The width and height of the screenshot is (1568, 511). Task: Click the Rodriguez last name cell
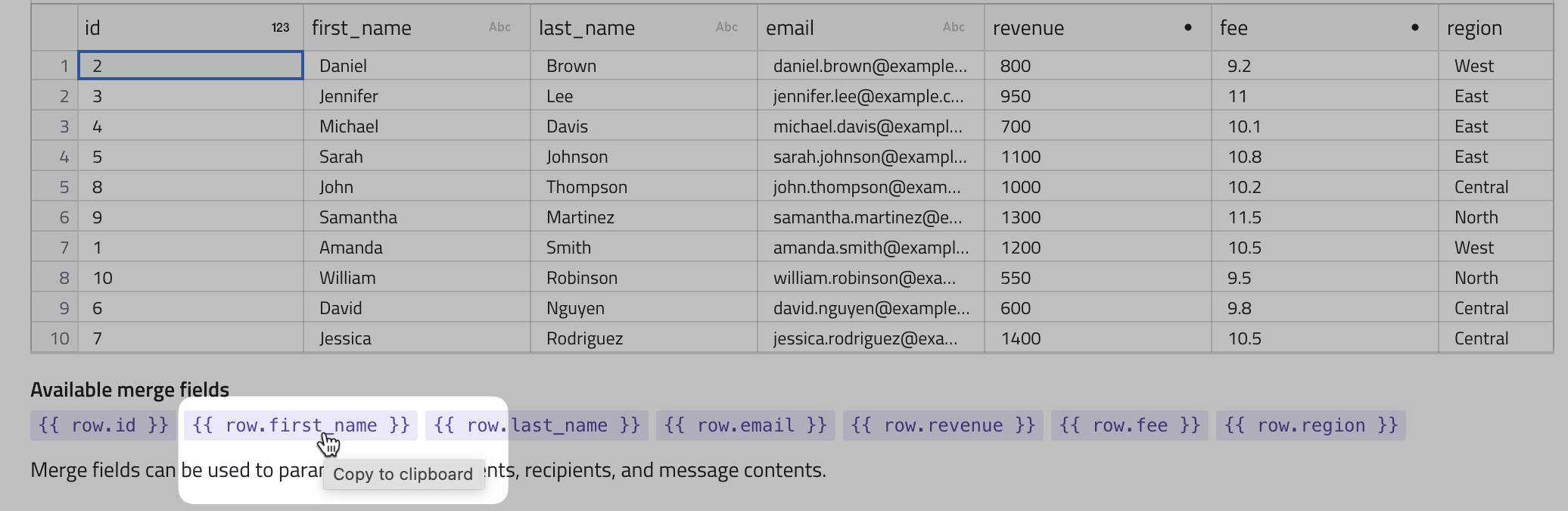(643, 338)
